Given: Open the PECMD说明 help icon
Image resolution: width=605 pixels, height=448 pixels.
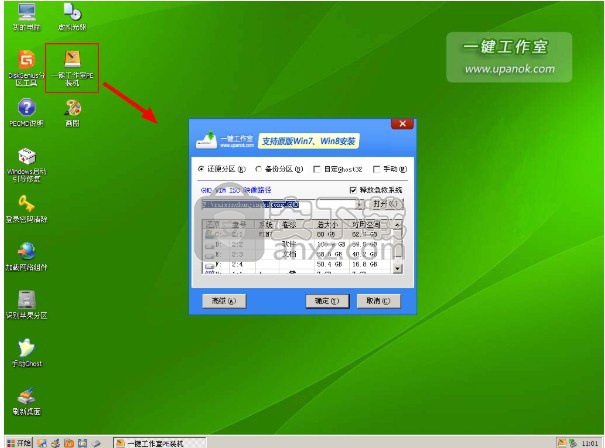Looking at the screenshot, I should tap(26, 113).
